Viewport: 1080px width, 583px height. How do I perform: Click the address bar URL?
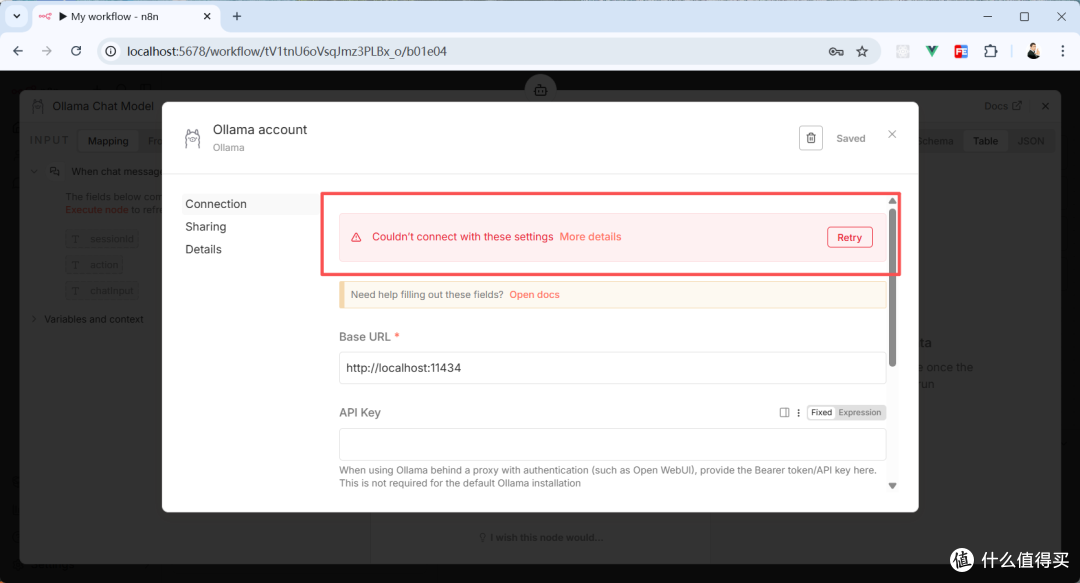point(287,51)
